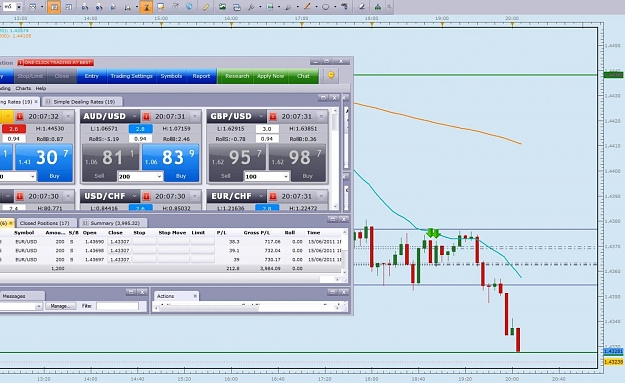Click the GBP/USD Sell price tile 95

[x=238, y=163]
